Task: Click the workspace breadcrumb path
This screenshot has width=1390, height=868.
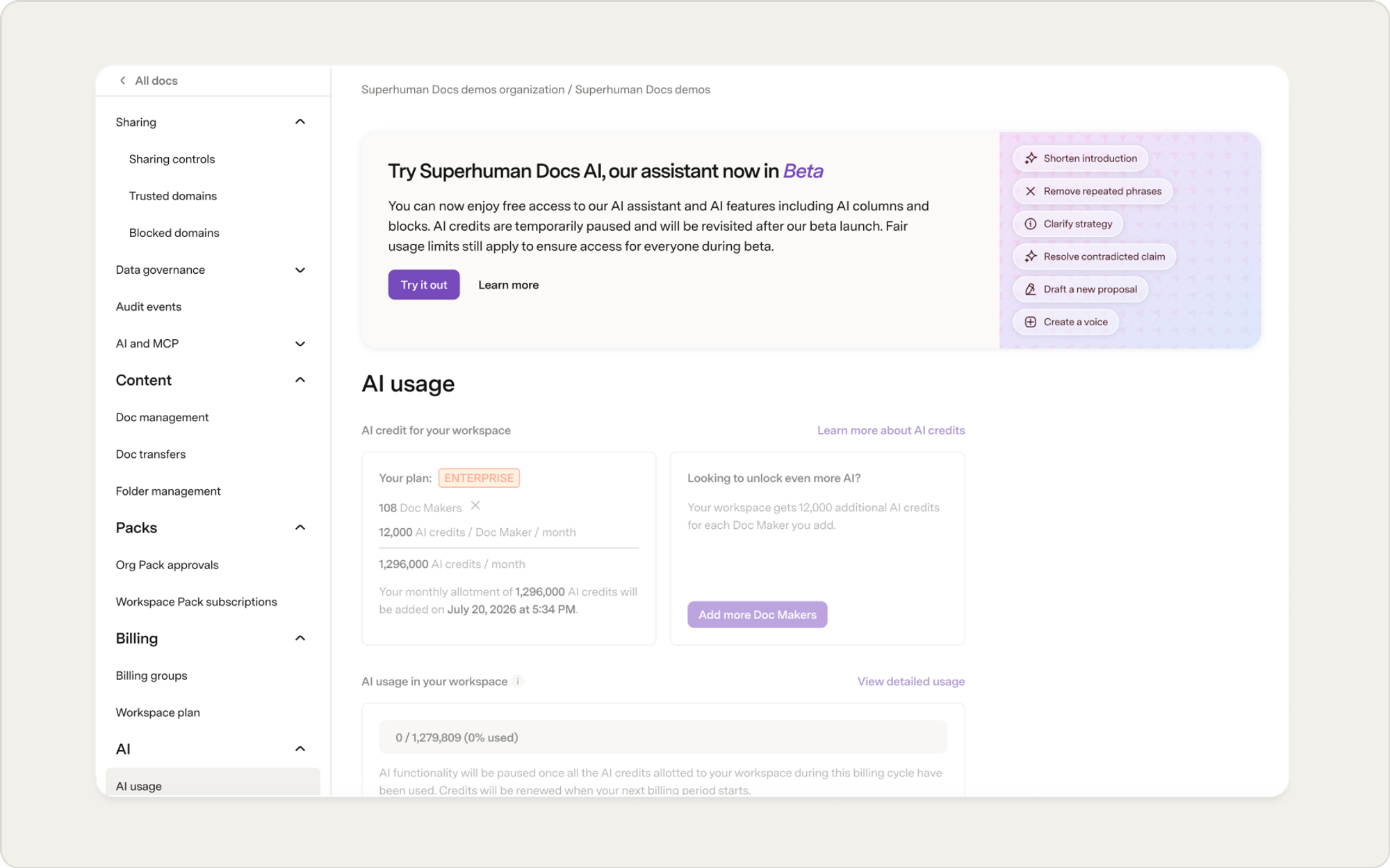Action: (536, 90)
